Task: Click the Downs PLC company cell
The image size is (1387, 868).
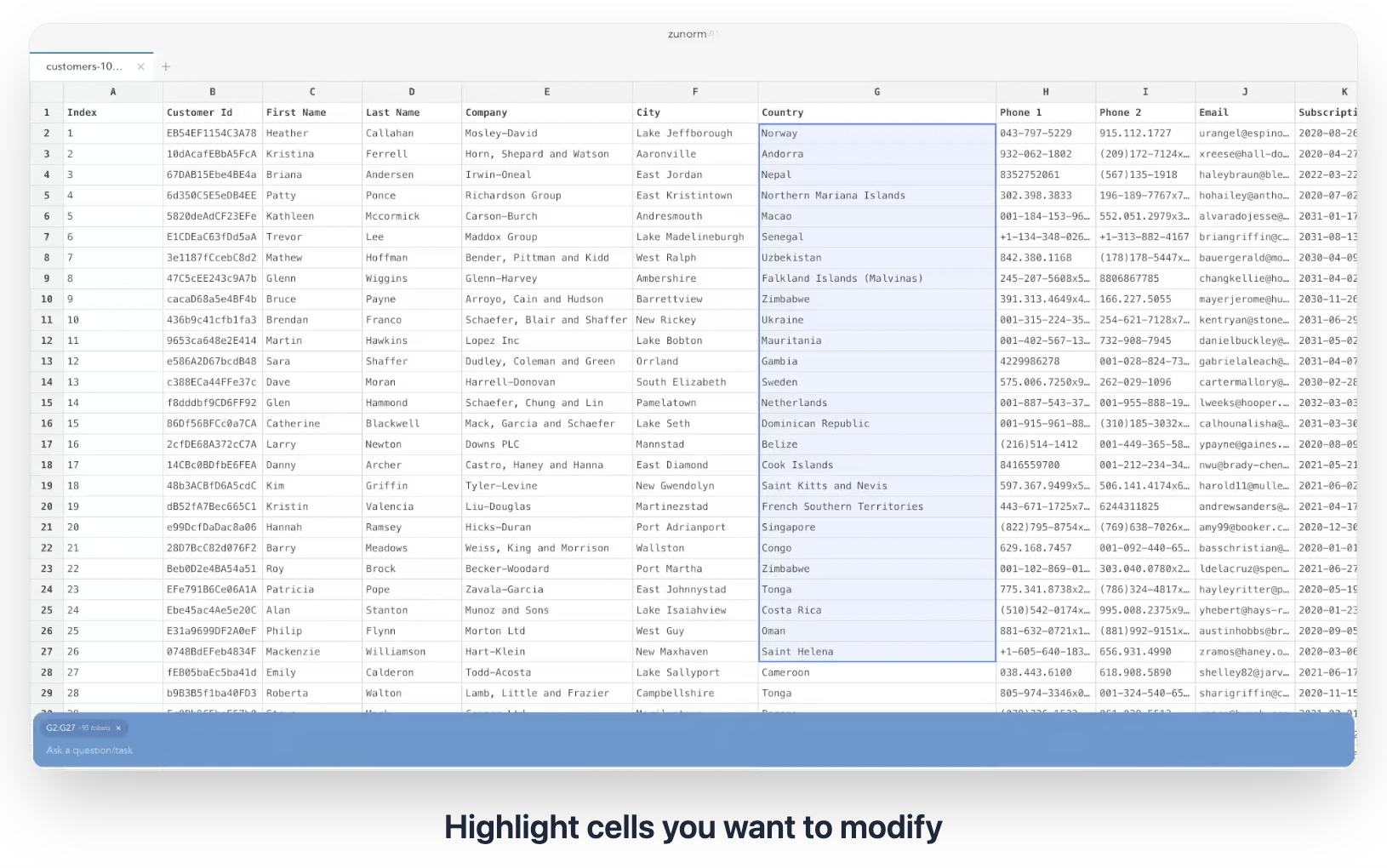Action: click(x=547, y=444)
